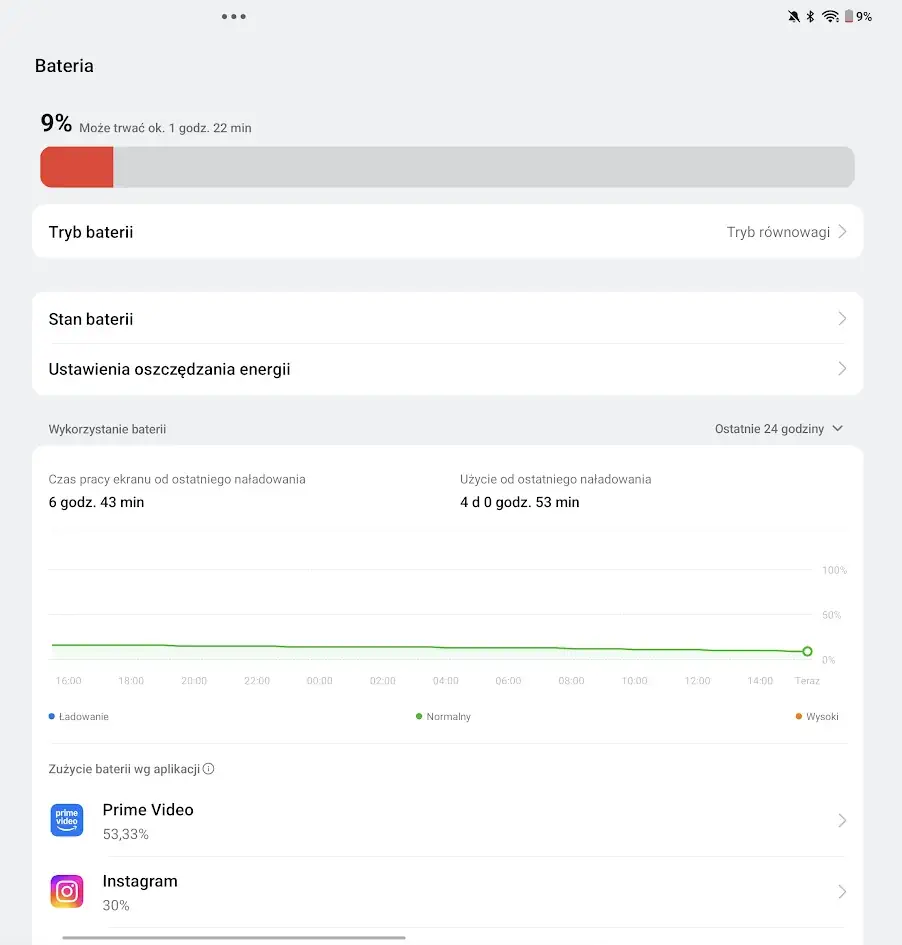Tap the red battery level bar
Screen dimensions: 902x945
[x=77, y=167]
